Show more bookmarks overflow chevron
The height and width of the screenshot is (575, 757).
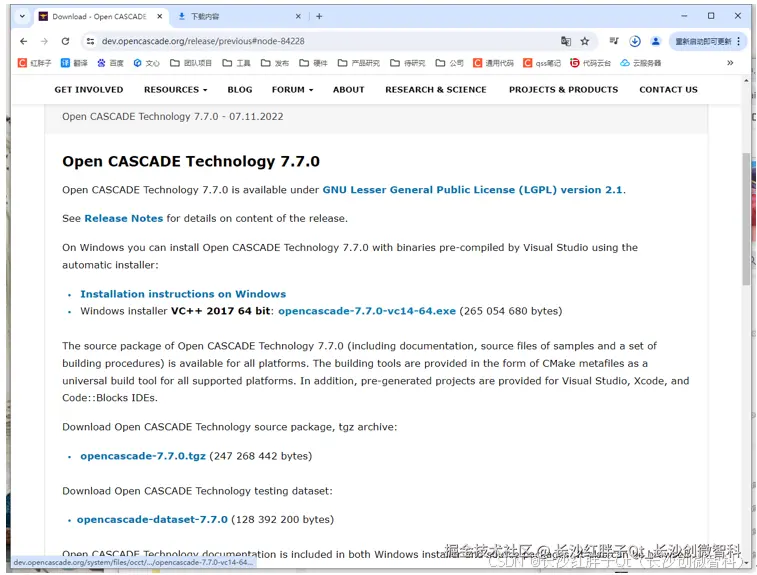(730, 63)
